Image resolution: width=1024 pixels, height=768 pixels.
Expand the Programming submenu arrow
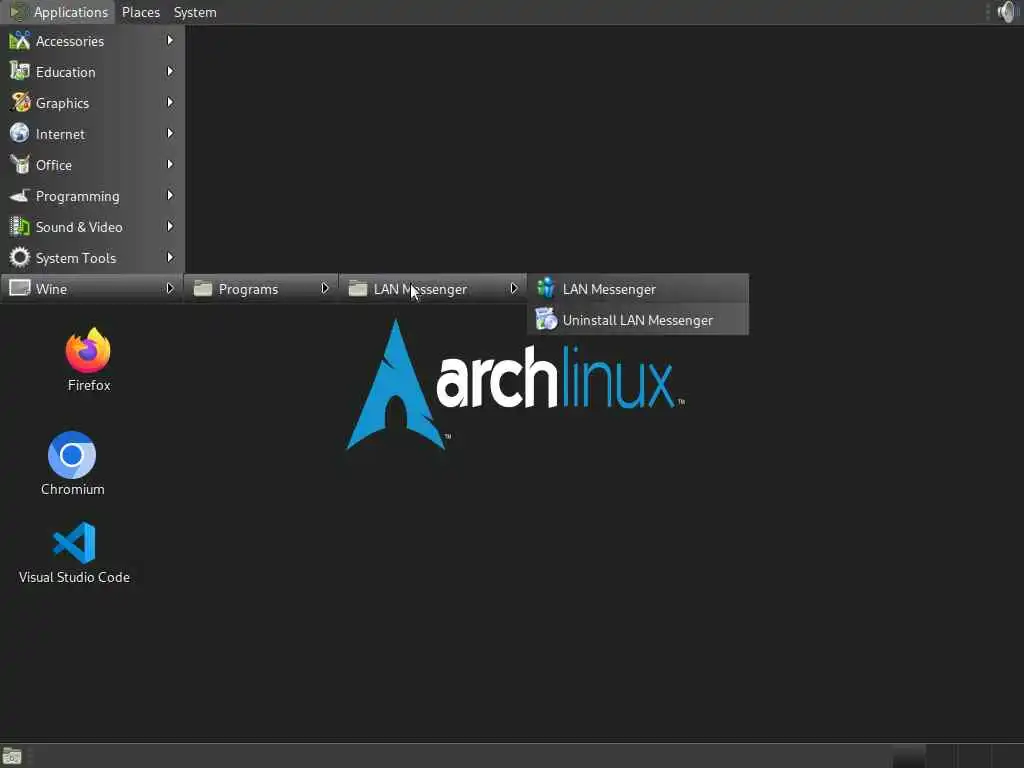[x=170, y=195]
